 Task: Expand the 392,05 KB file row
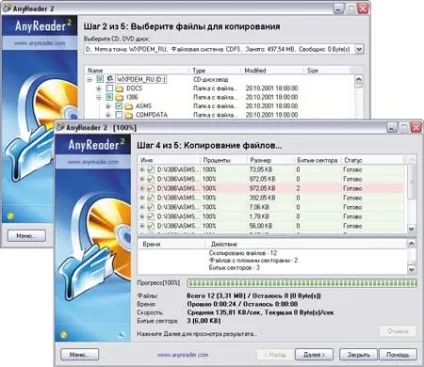click(142, 198)
